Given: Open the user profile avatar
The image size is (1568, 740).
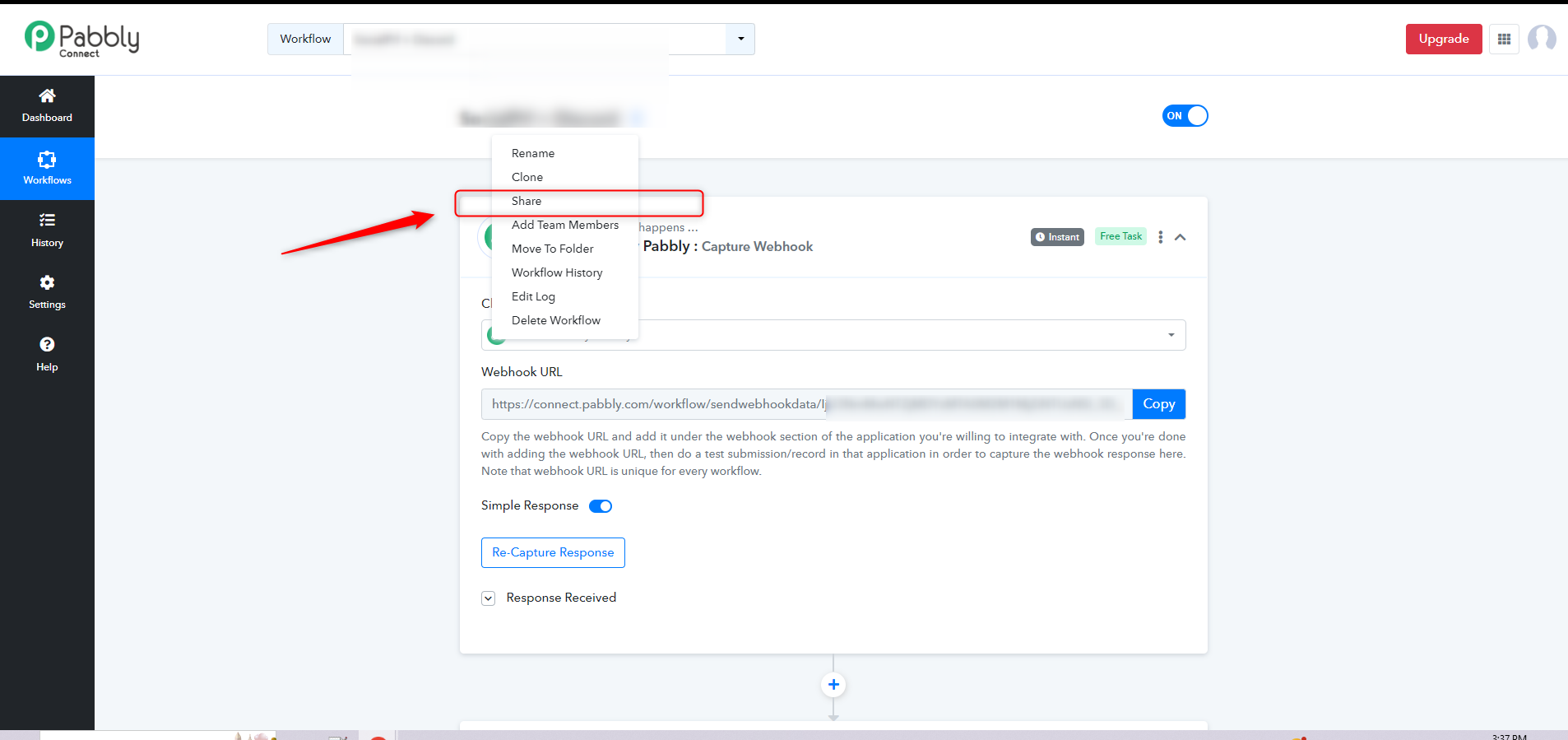Looking at the screenshot, I should point(1542,39).
